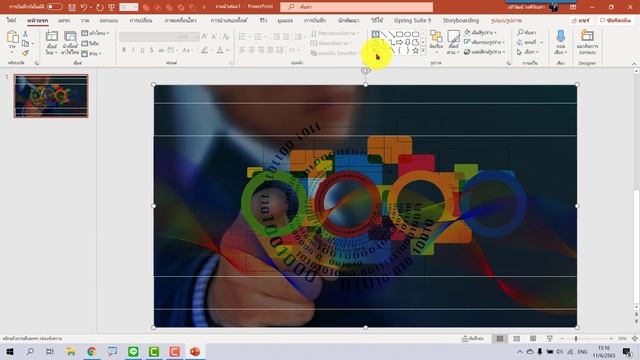
Task: Toggle Align Left for paragraph
Action: [242, 50]
